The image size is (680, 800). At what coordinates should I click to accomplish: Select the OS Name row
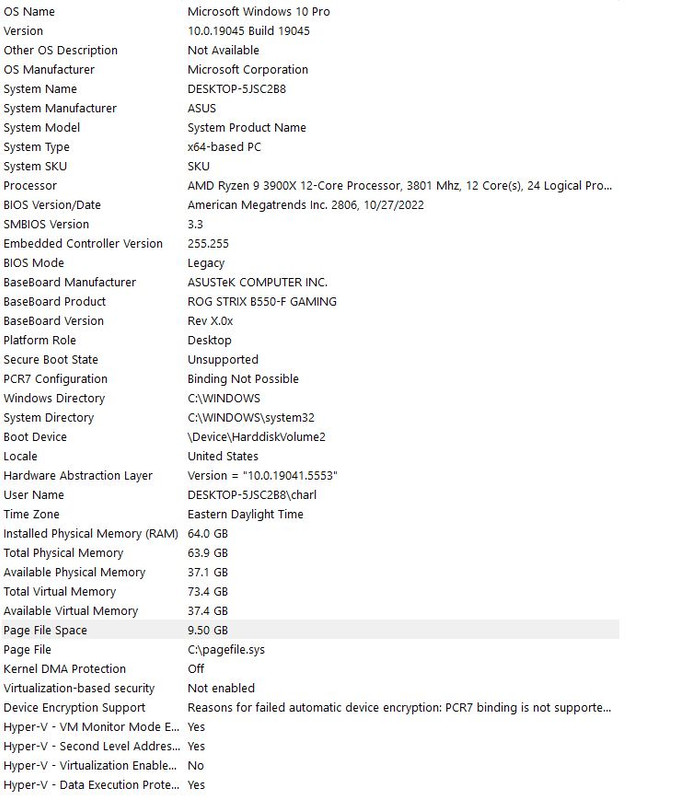[310, 11]
